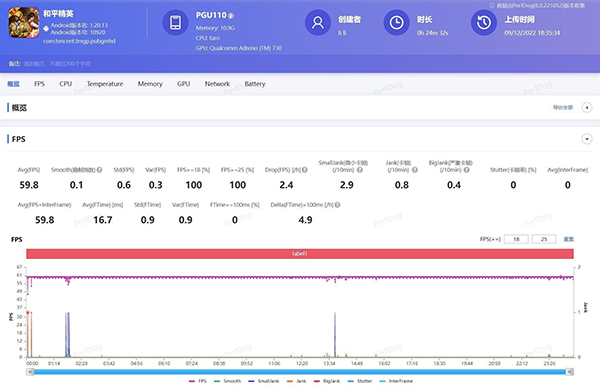Image resolution: width=600 pixels, height=390 pixels.
Task: Open help icon next to Smooth metric
Action: pyautogui.click(x=99, y=170)
